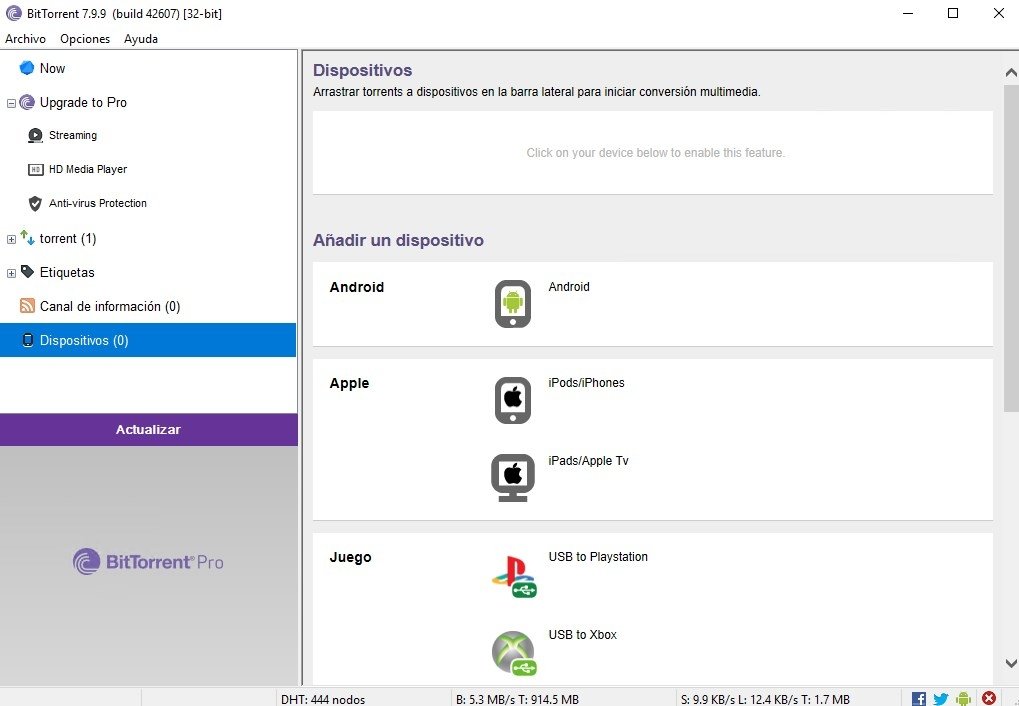Viewport: 1019px width, 706px height.
Task: Click the Streaming play icon
Action: (35, 135)
